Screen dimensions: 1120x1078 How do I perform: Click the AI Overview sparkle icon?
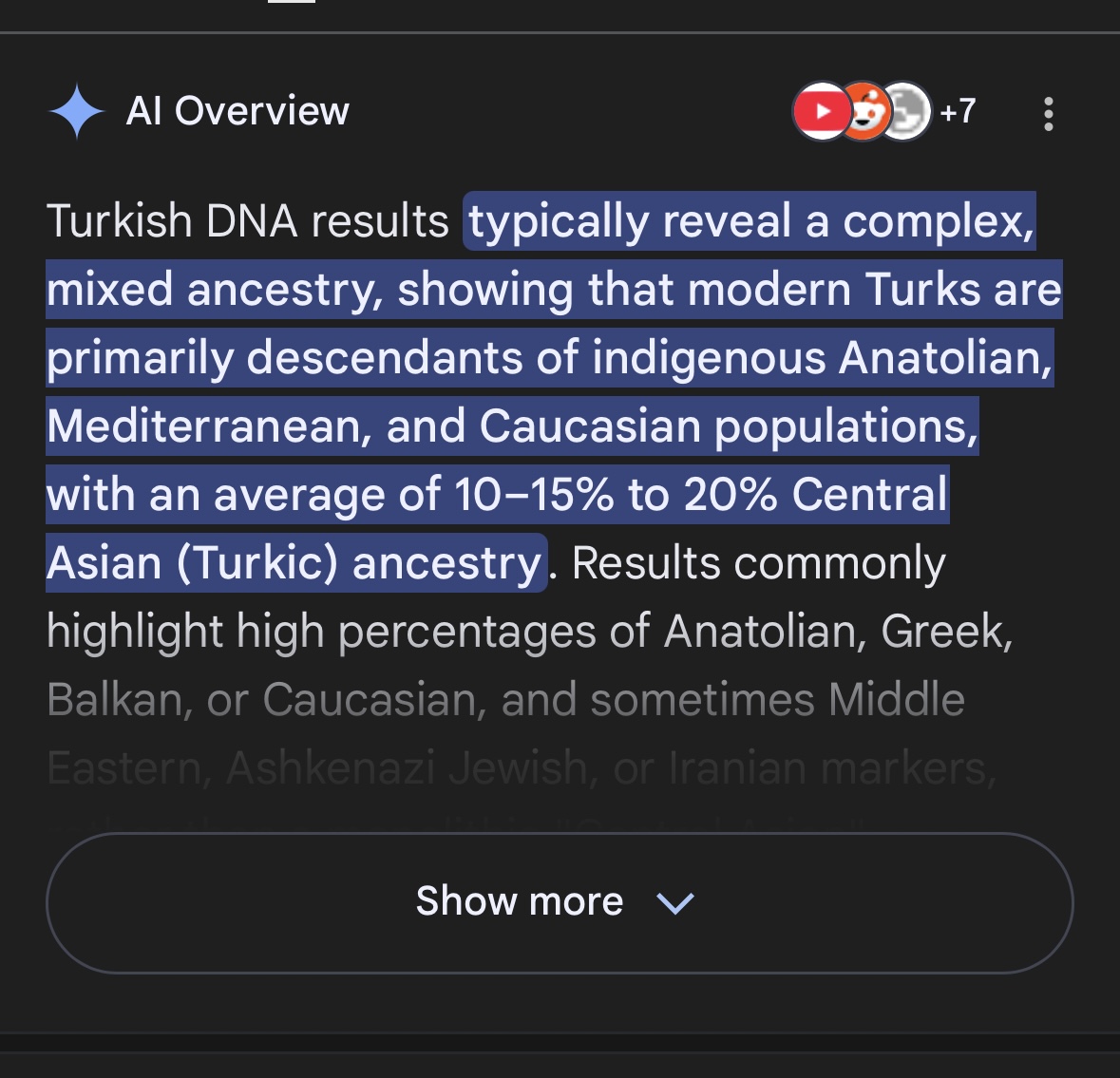[76, 112]
